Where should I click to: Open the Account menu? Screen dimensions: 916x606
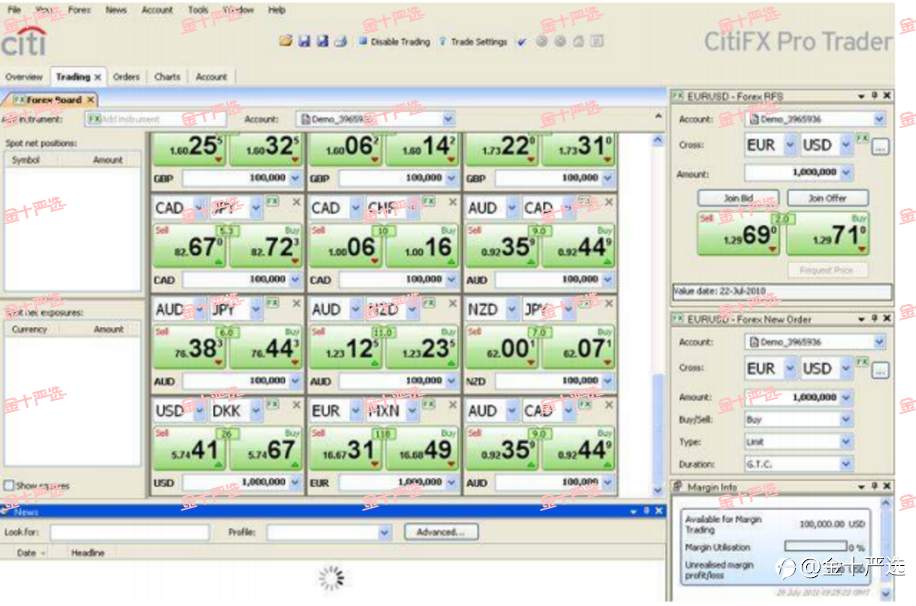157,10
